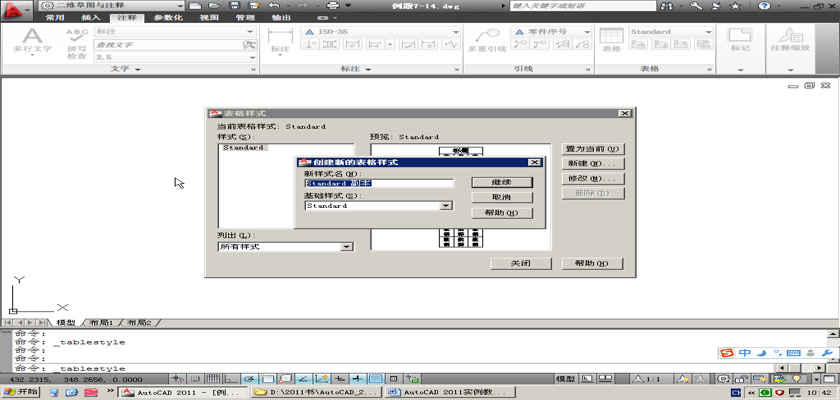Click the New file icon in quick access toolbar
Viewport: 840px width, 400px height.
[196, 5]
